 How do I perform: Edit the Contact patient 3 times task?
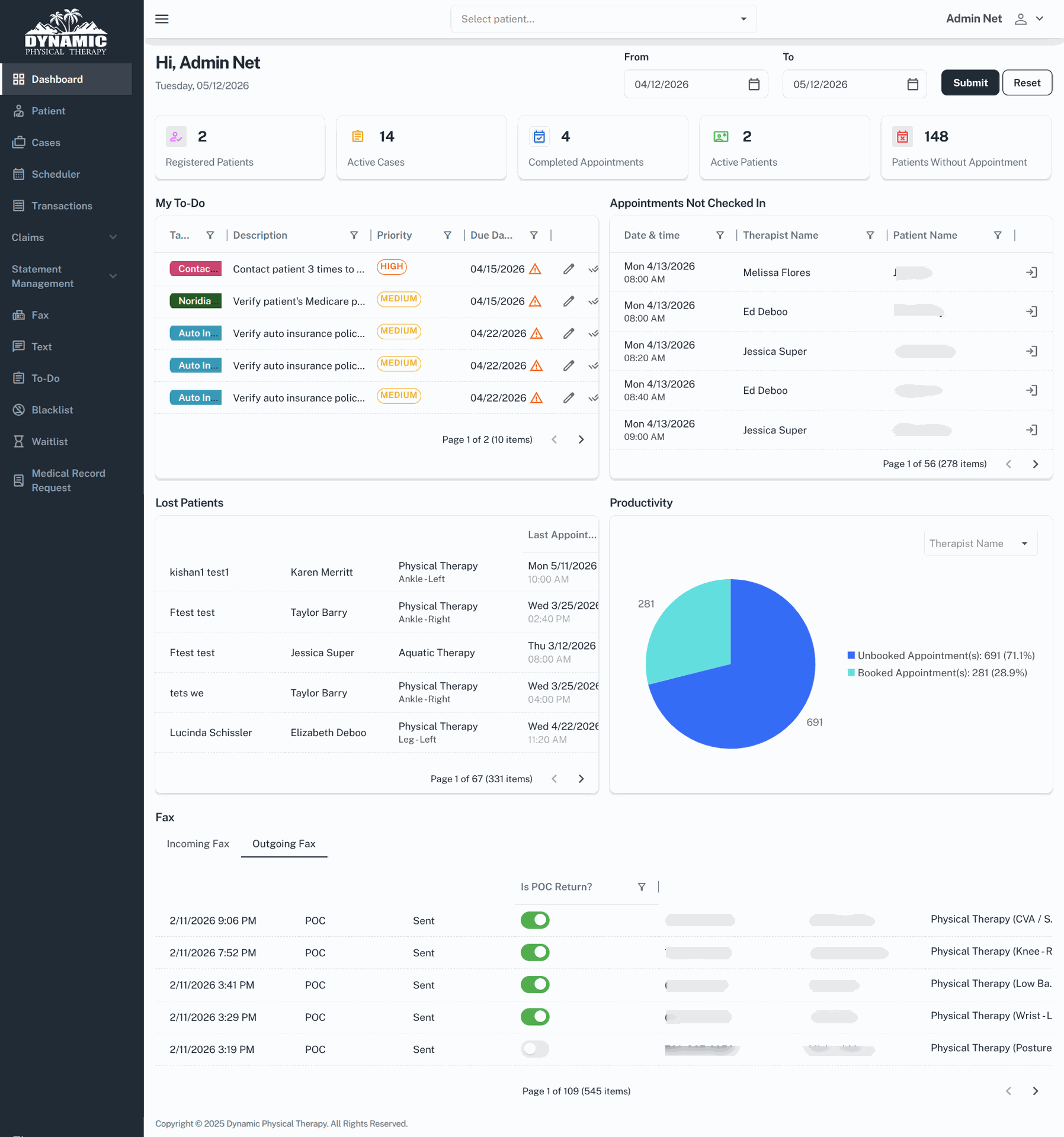(x=569, y=269)
